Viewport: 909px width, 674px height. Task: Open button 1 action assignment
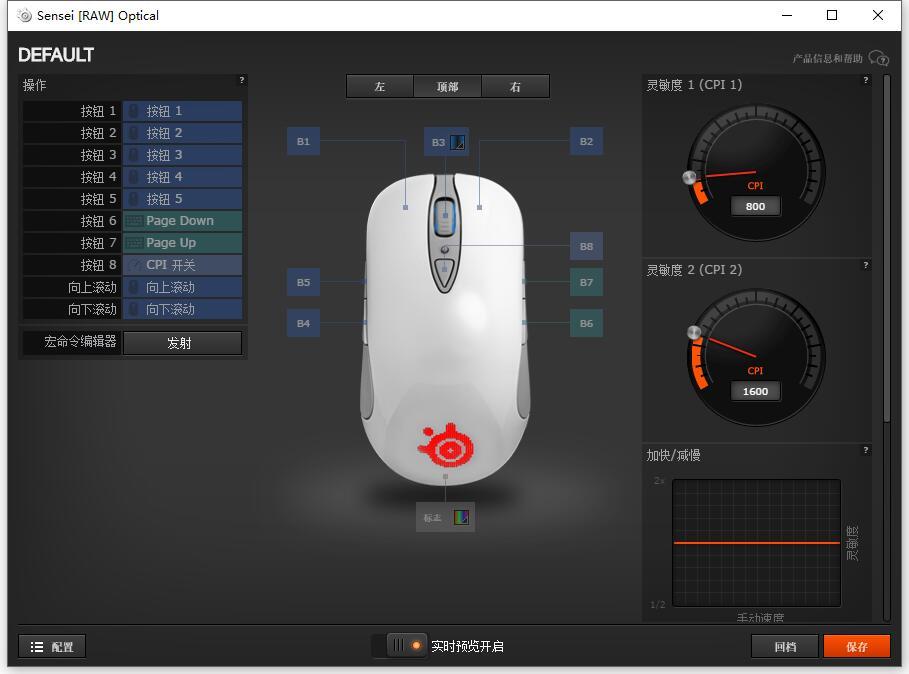pos(182,111)
